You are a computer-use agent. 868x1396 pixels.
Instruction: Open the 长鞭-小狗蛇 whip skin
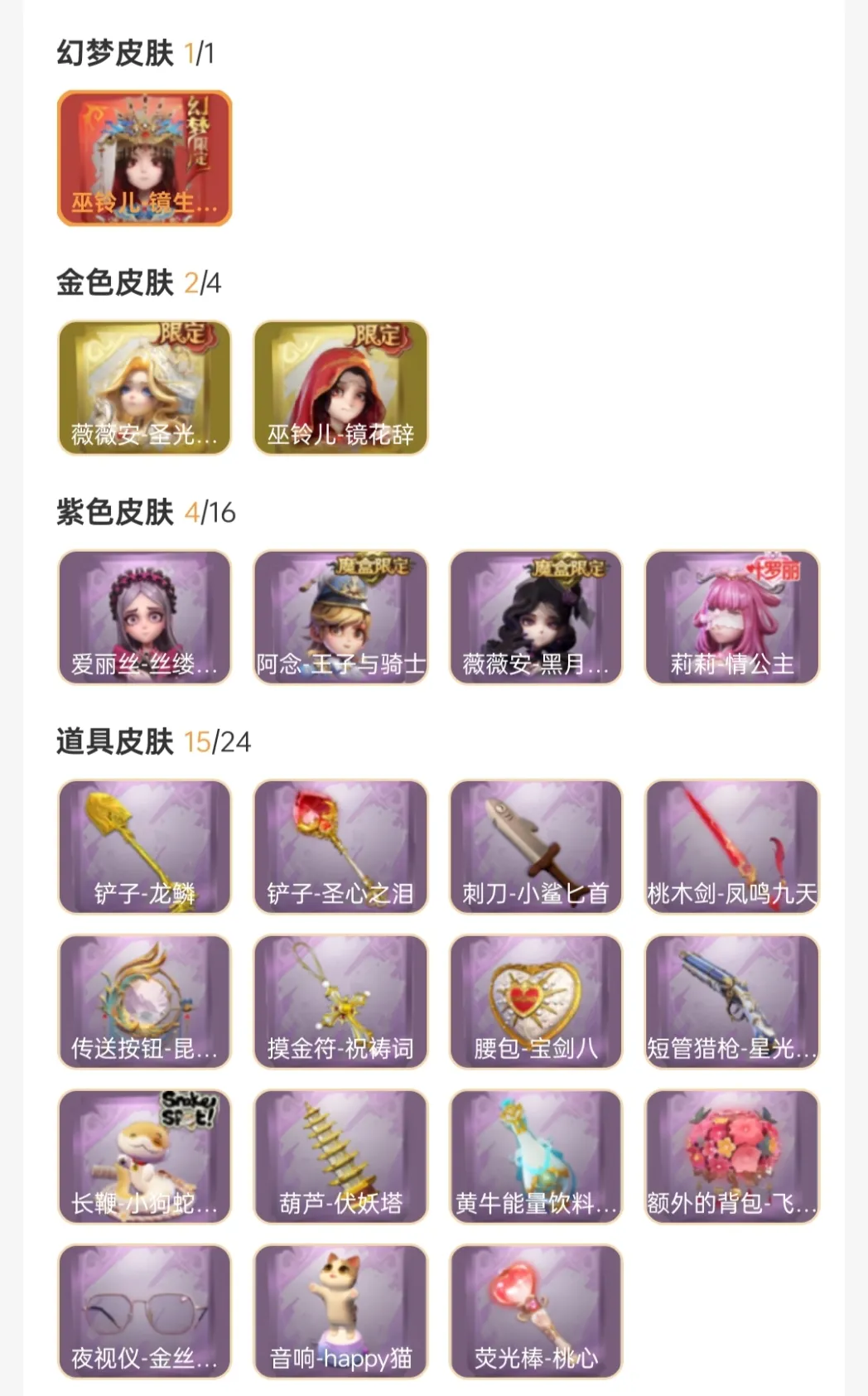point(144,1157)
